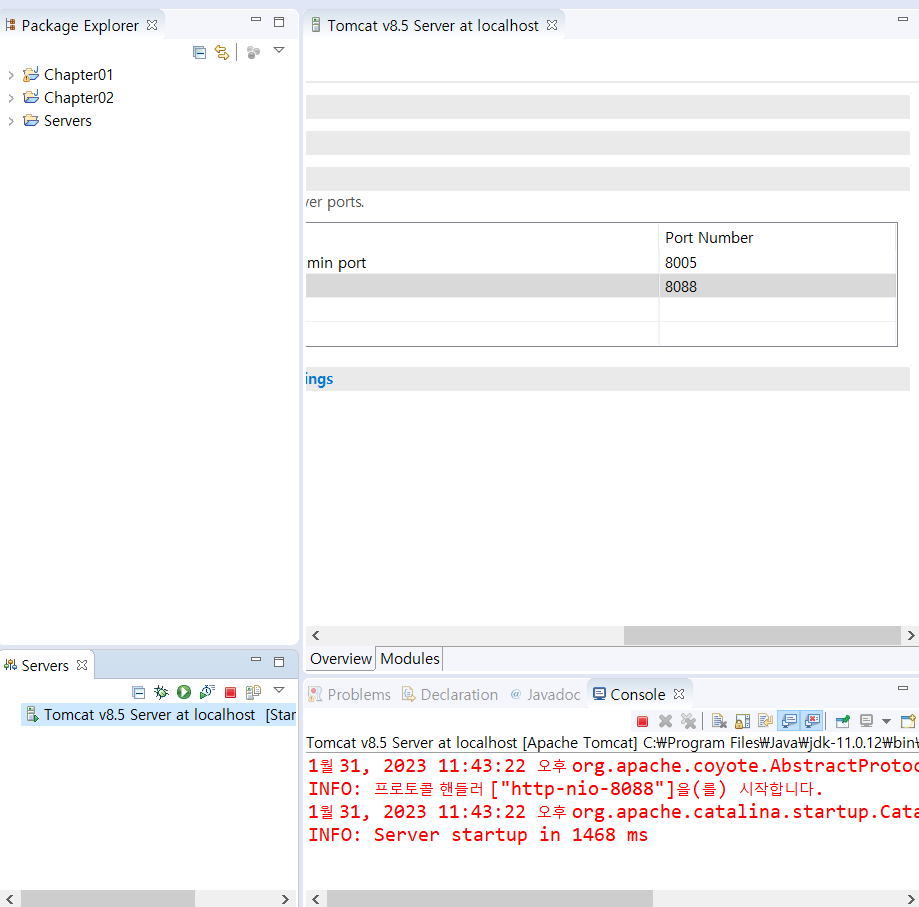919x907 pixels.
Task: Click the admin port row label
Action: [x=336, y=263]
